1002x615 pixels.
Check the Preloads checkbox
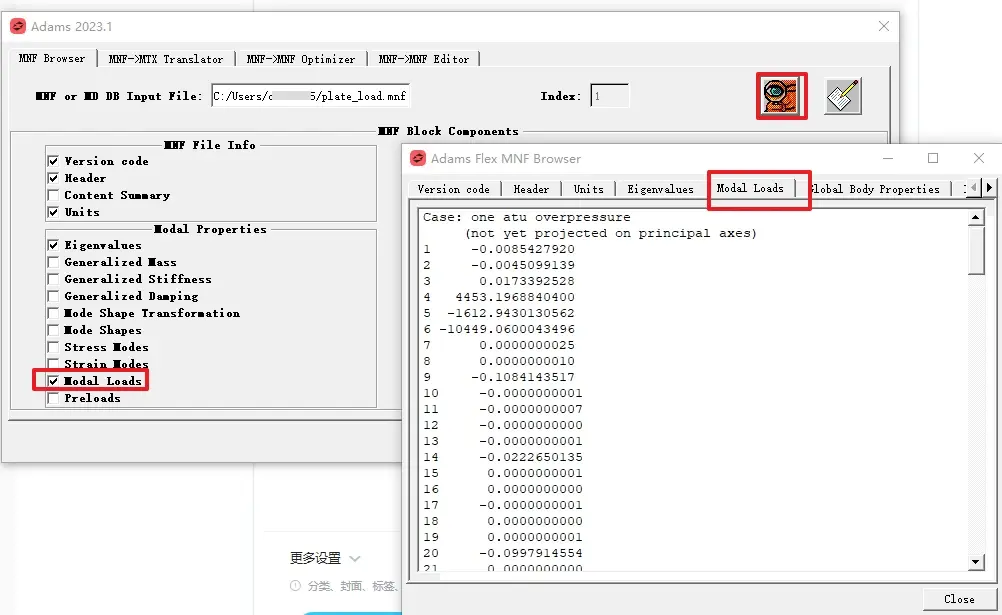pos(54,398)
